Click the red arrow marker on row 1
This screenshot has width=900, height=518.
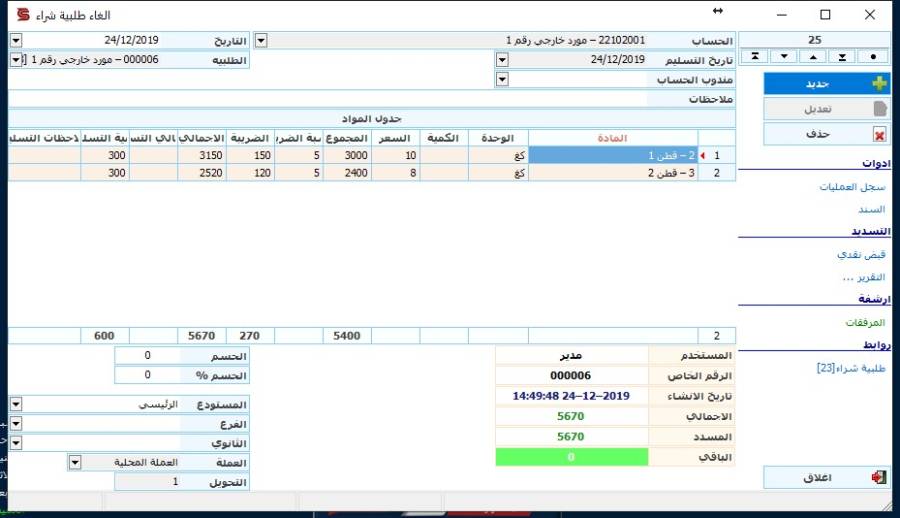click(x=703, y=156)
